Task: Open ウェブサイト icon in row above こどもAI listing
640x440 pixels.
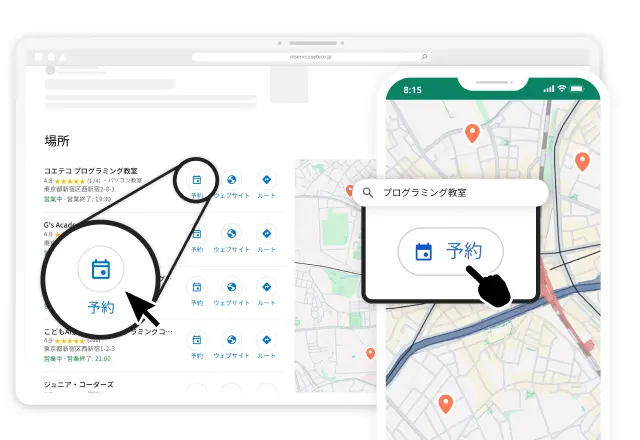Action: click(231, 287)
